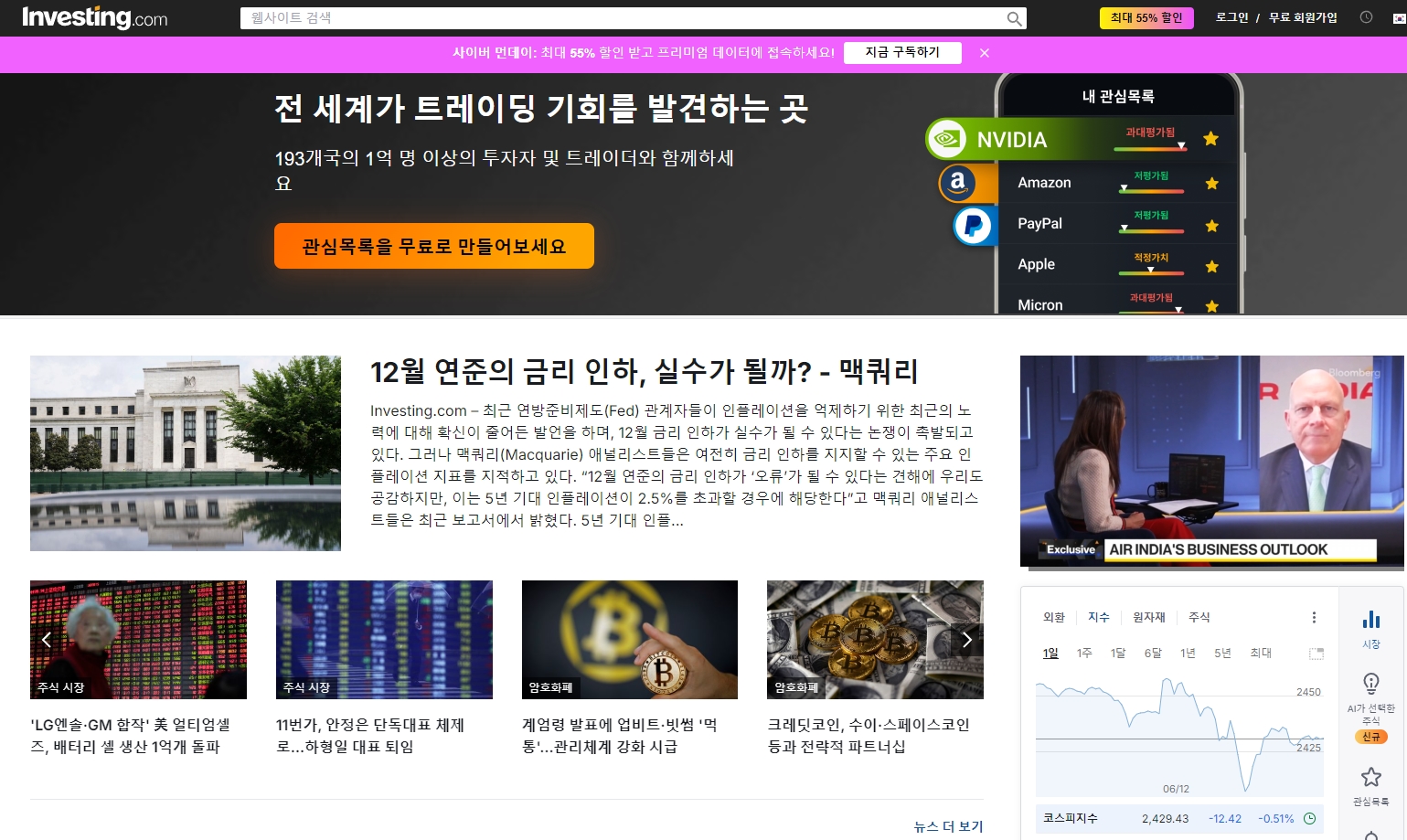The image size is (1407, 840).
Task: Open 11번가, 안정은 단독대표 체제 news title
Action: click(370, 736)
